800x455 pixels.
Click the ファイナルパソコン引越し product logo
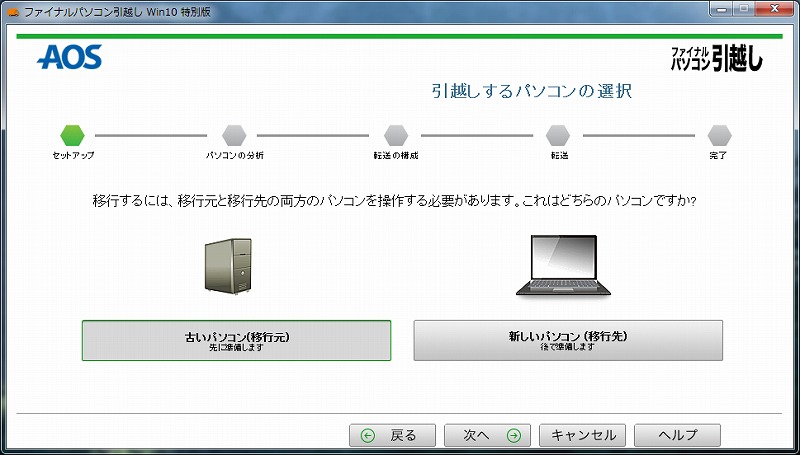click(x=717, y=59)
